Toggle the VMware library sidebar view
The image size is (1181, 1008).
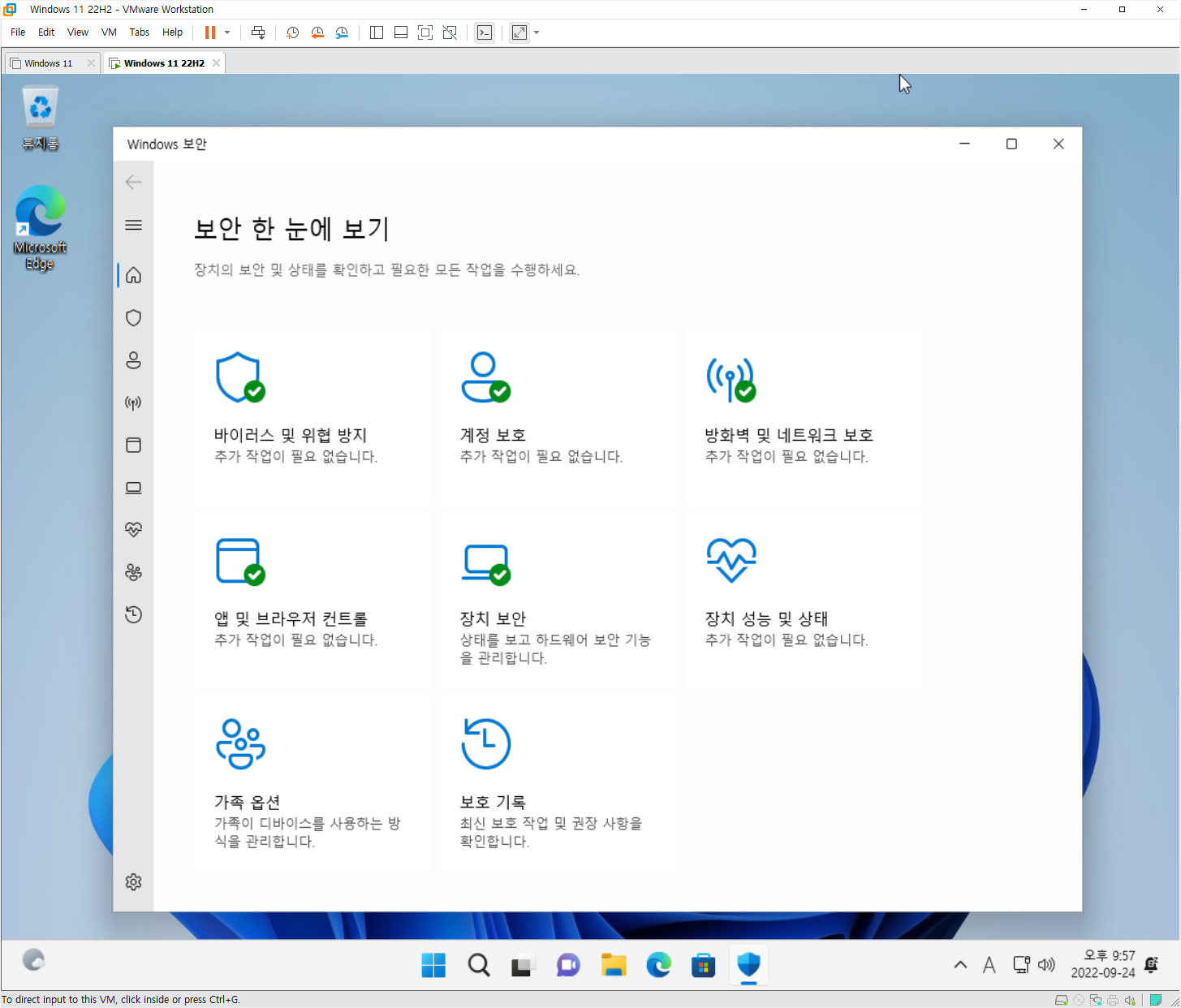point(377,32)
